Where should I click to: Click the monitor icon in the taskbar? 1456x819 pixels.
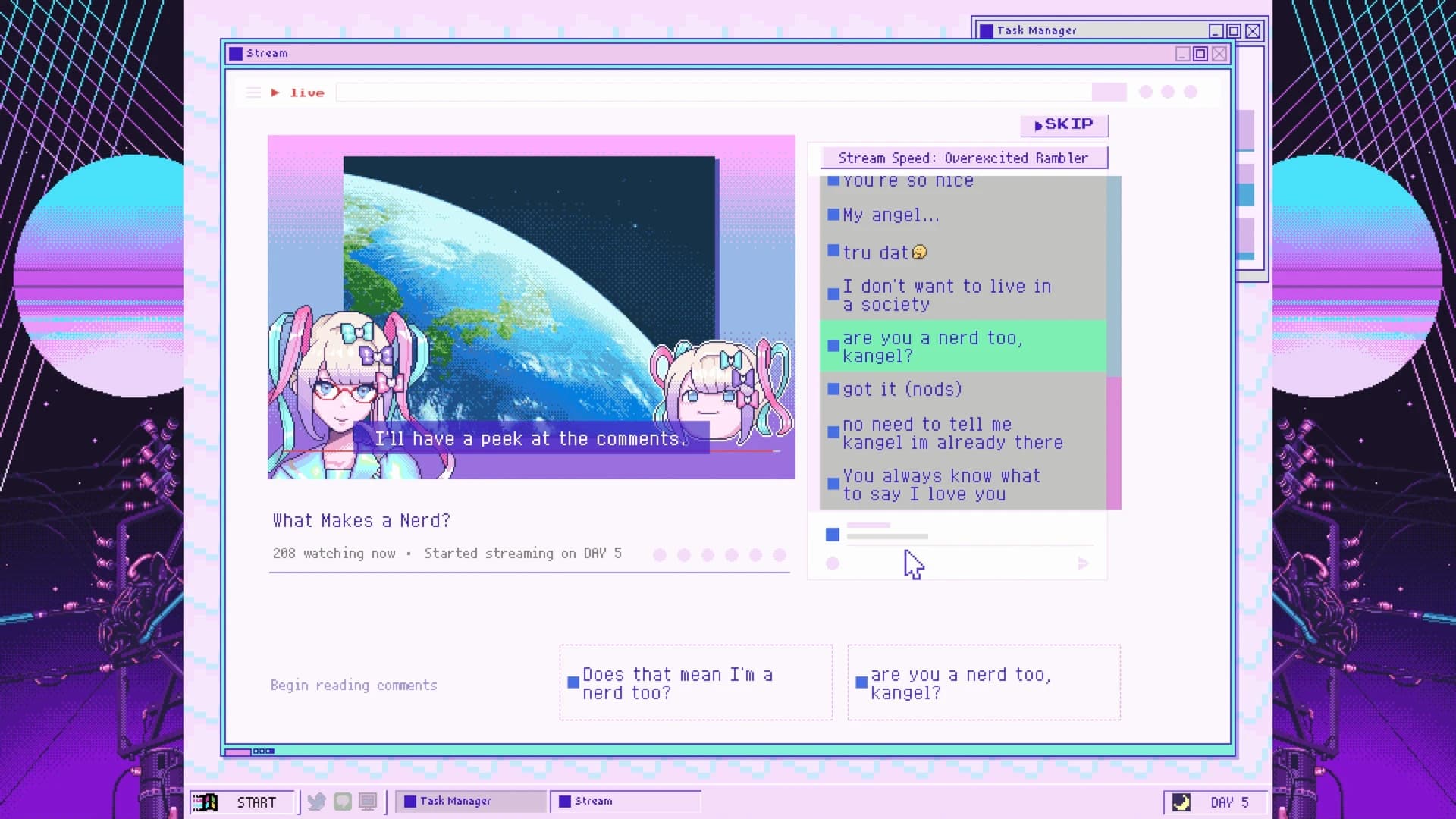(x=368, y=802)
